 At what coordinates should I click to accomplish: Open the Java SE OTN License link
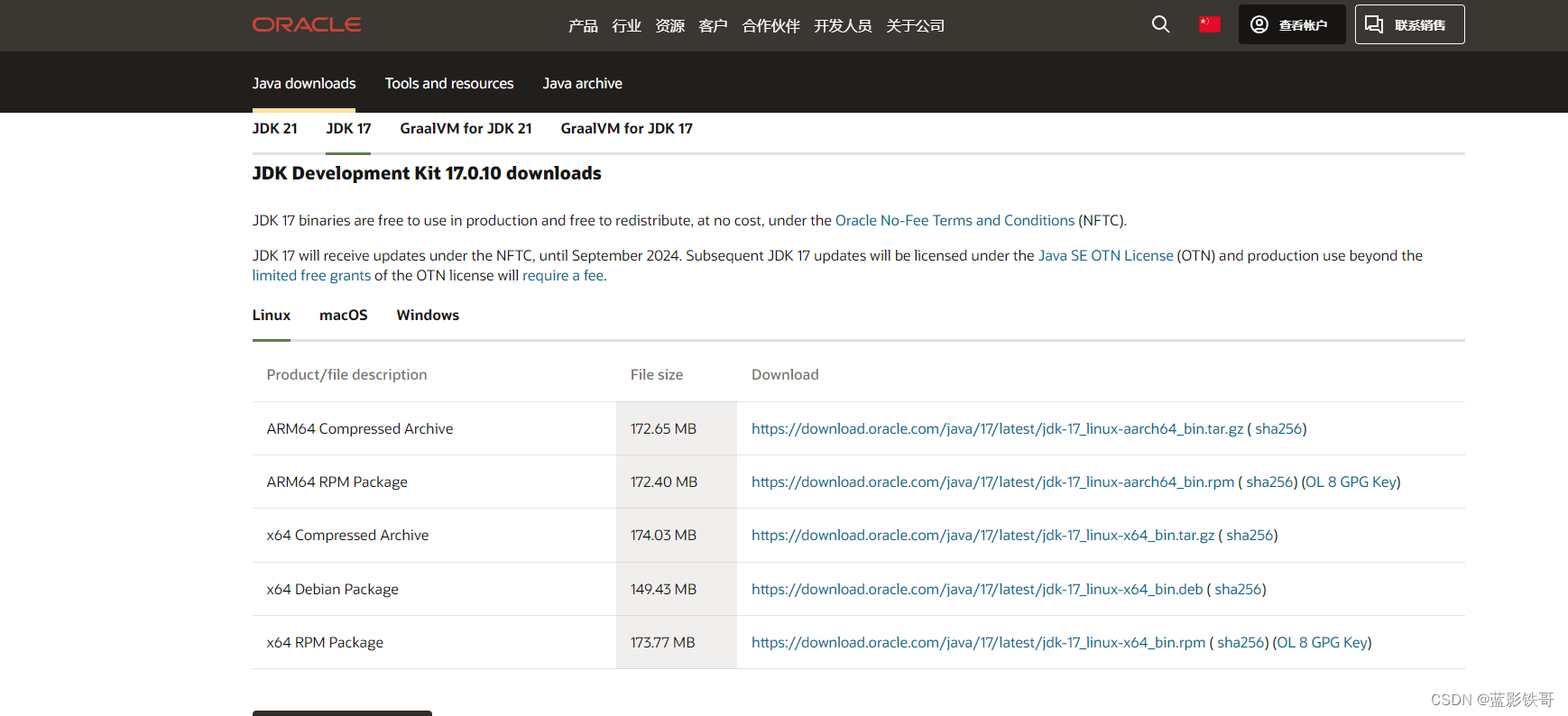coord(1105,255)
